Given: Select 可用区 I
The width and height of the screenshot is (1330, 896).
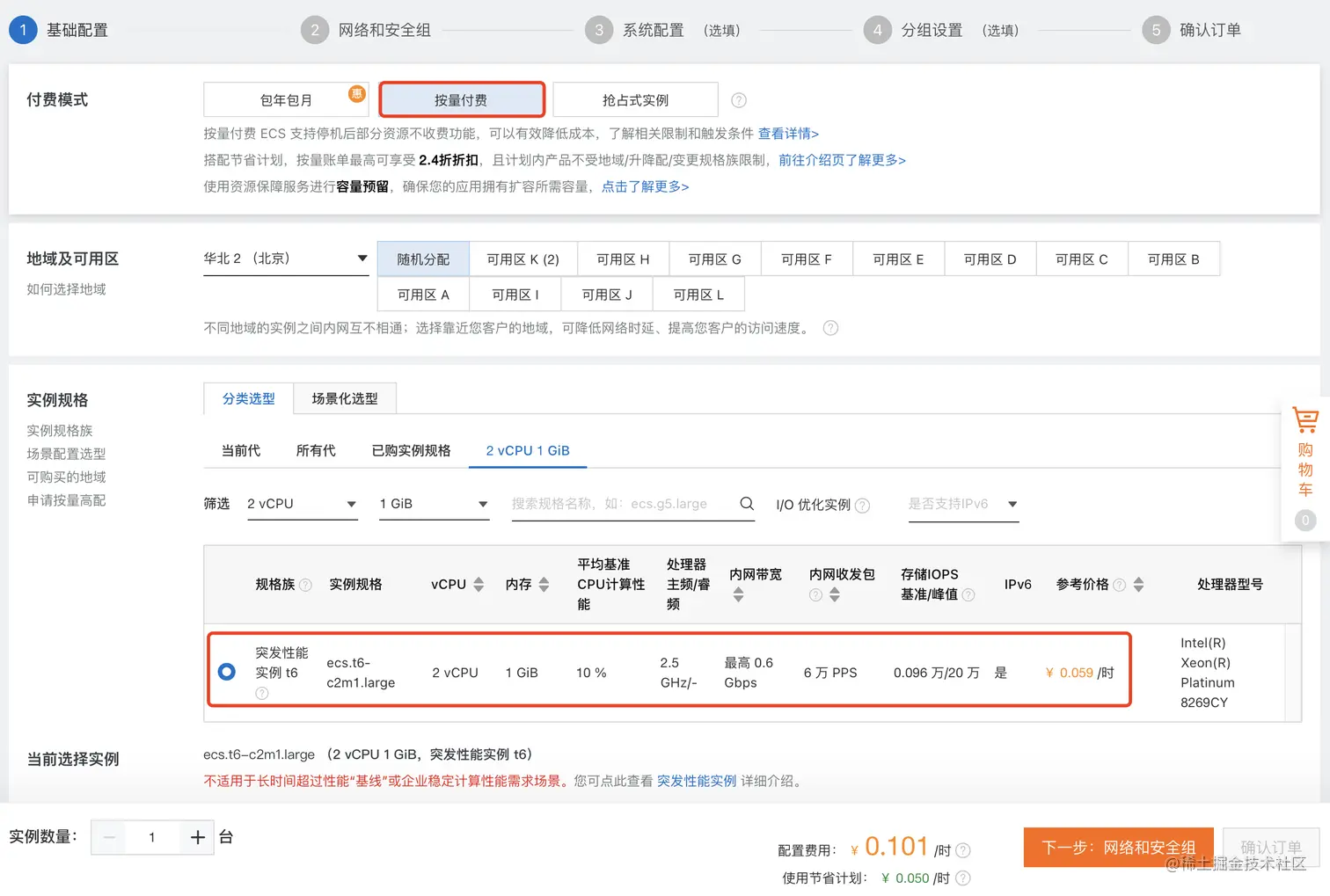Looking at the screenshot, I should click(x=515, y=295).
